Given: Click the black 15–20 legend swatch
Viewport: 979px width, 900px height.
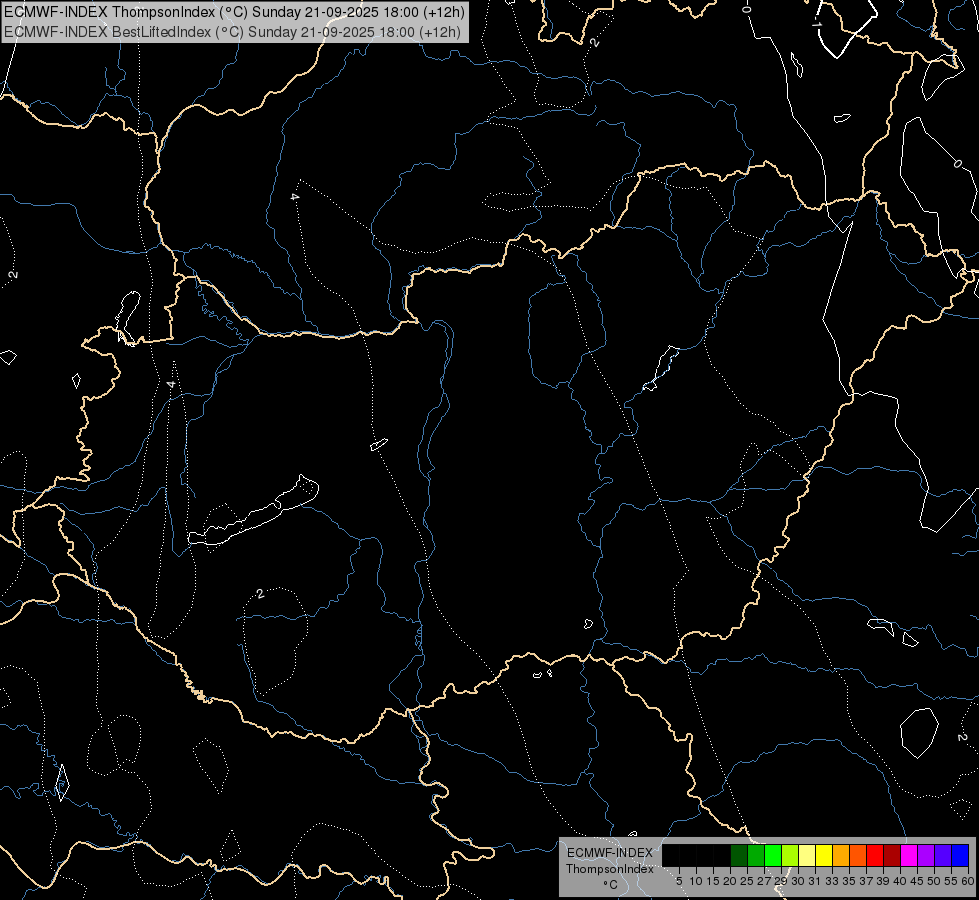Looking at the screenshot, I should pyautogui.click(x=722, y=855).
